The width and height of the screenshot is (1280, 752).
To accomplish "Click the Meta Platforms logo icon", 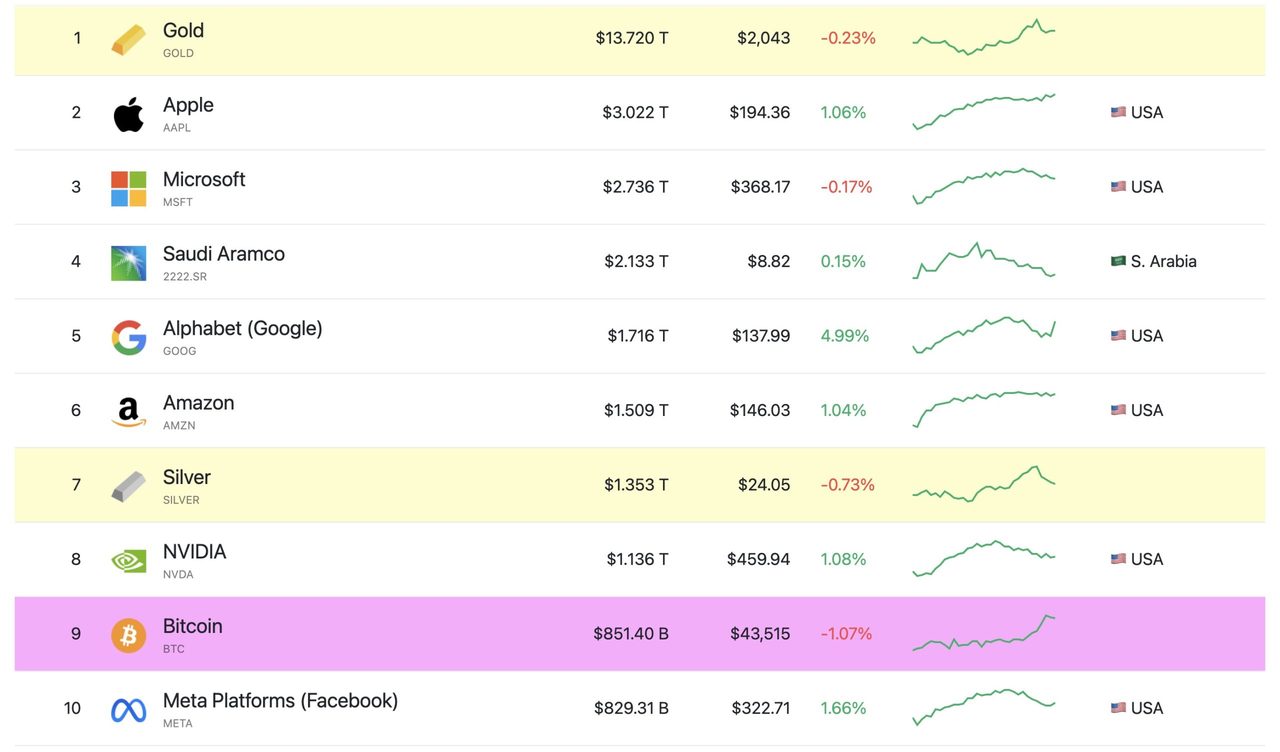I will click(x=128, y=710).
